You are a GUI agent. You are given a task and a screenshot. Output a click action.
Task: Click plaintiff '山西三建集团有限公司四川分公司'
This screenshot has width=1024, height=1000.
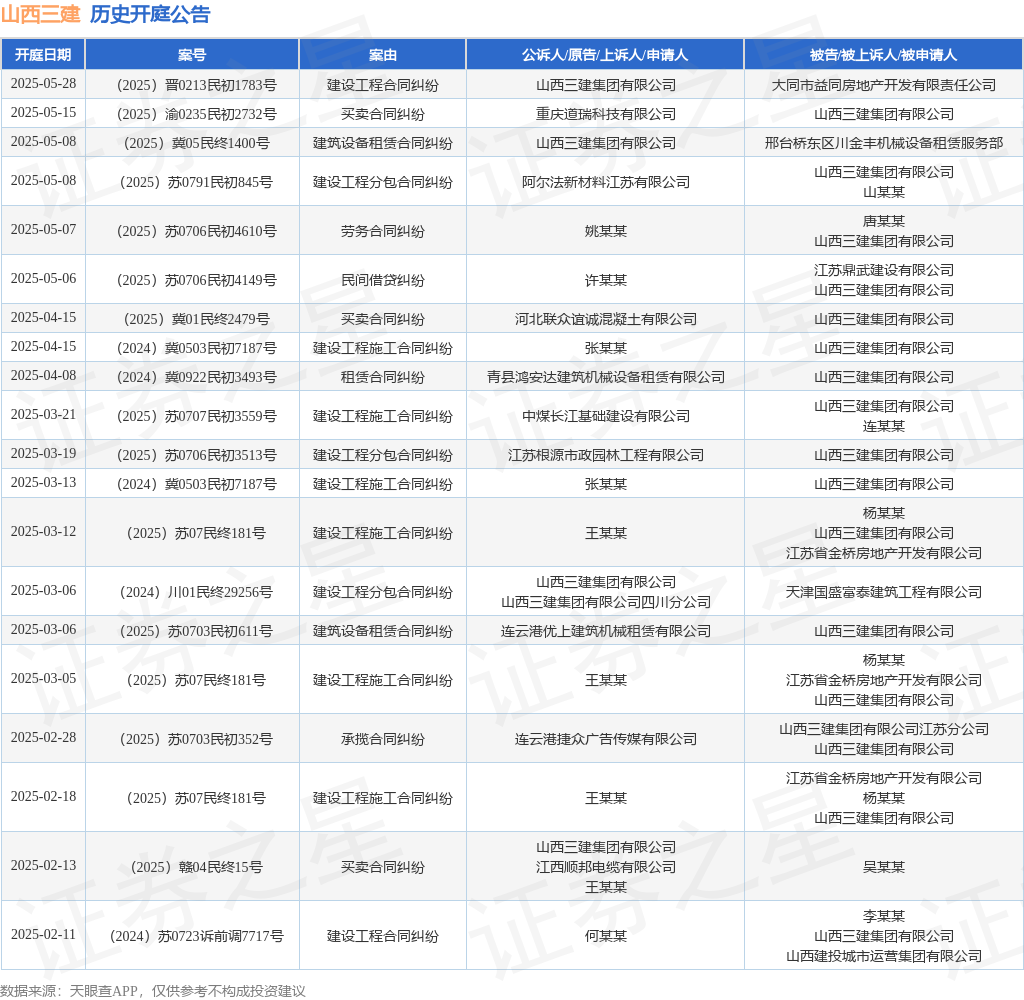tap(605, 602)
